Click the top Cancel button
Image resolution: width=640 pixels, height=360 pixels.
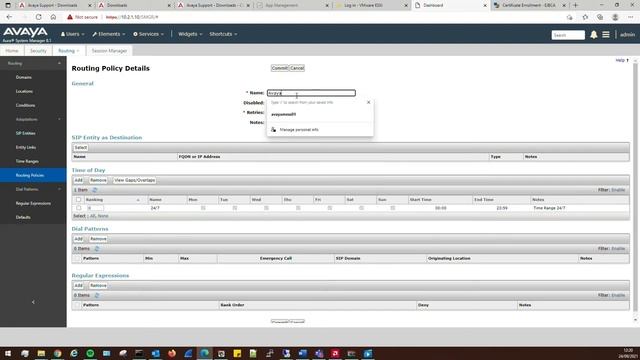point(297,68)
